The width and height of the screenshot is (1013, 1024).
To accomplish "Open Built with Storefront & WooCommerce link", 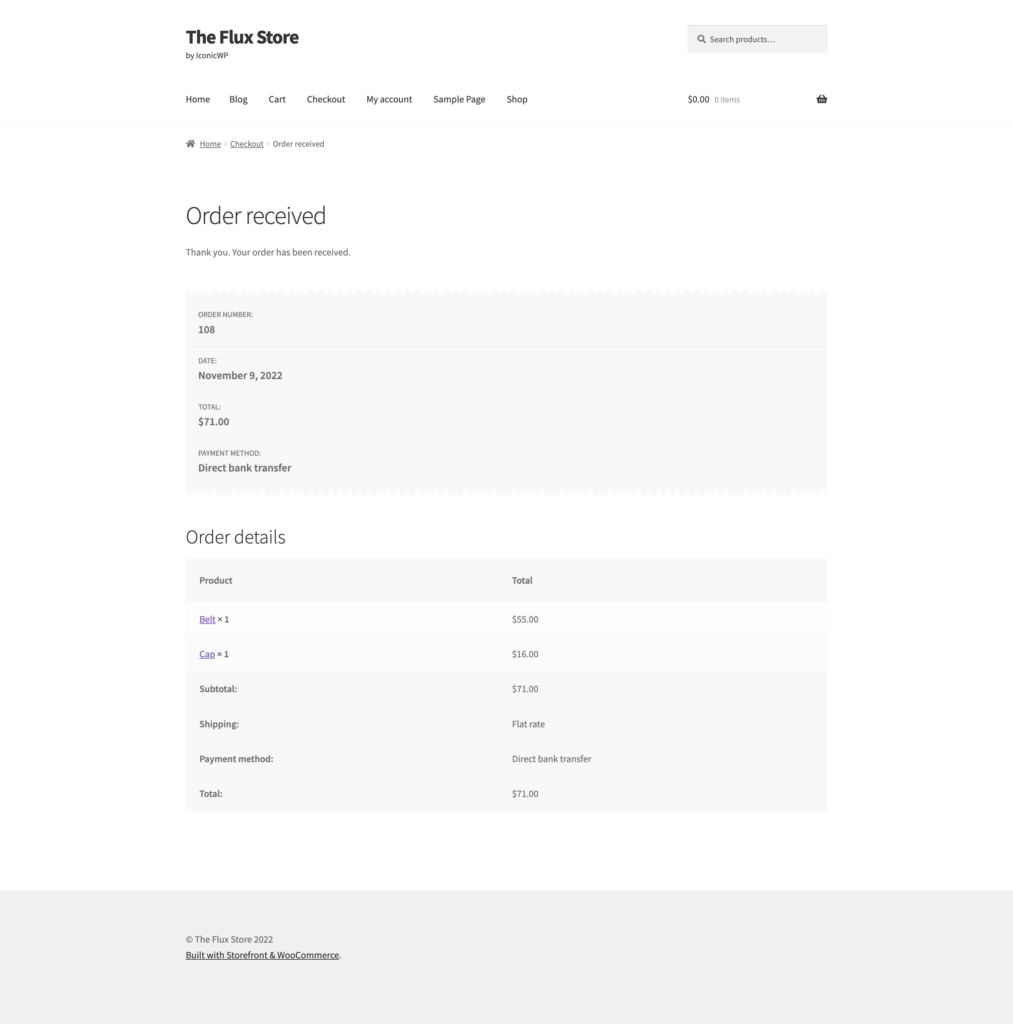I will coord(262,955).
